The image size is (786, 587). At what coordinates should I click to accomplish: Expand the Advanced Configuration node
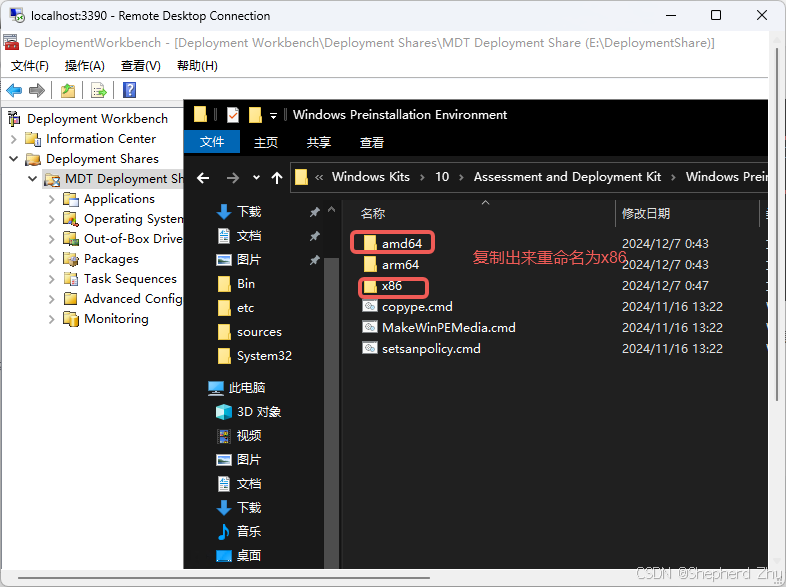pyautogui.click(x=52, y=299)
